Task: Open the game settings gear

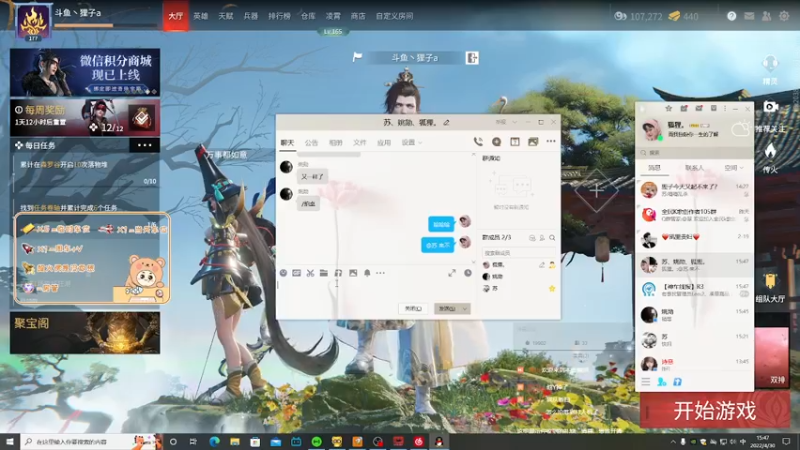Action: pyautogui.click(x=784, y=16)
